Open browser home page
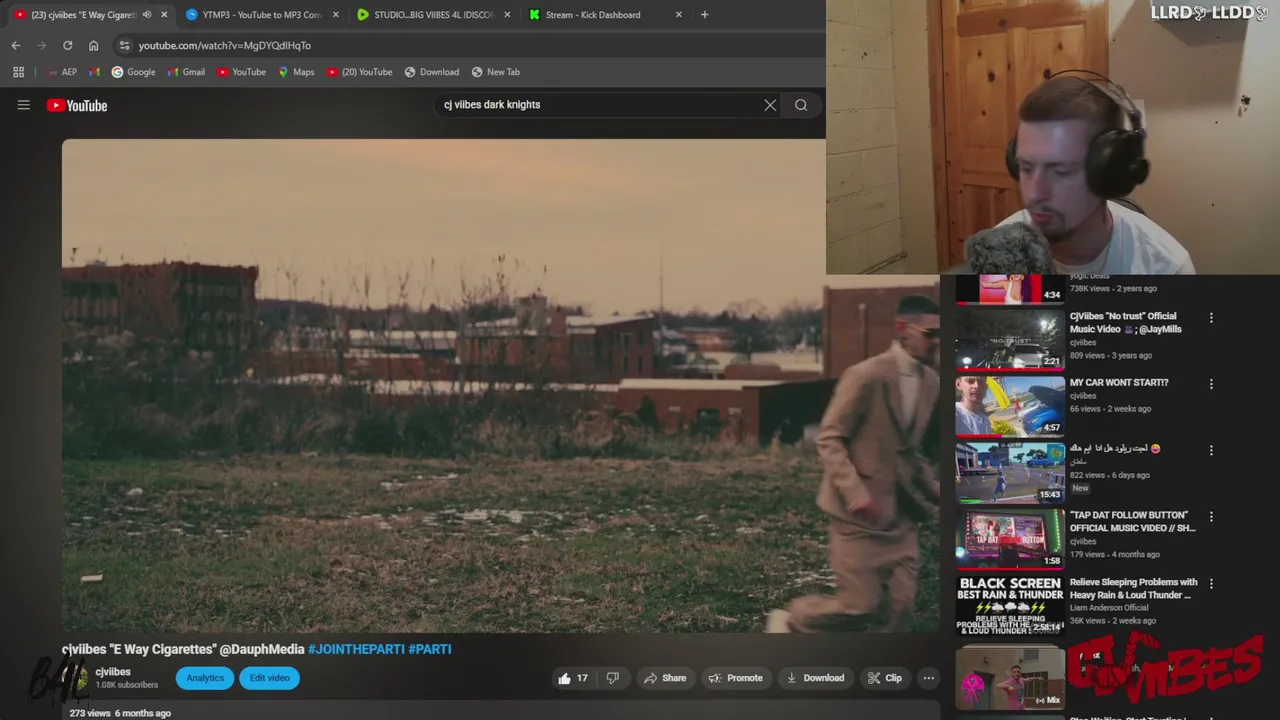The width and height of the screenshot is (1280, 720). [93, 45]
